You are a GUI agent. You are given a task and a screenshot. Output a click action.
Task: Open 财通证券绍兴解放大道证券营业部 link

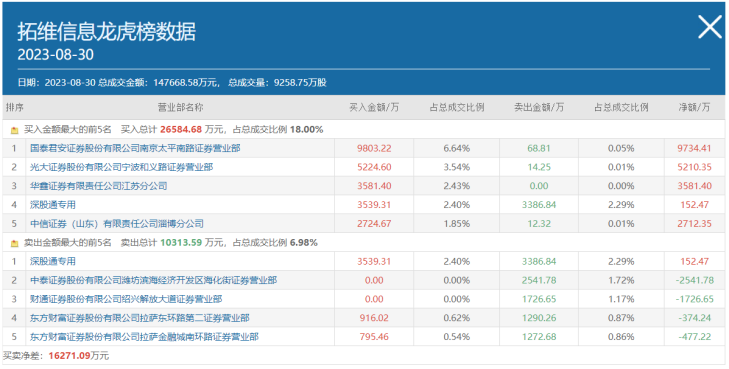126,299
